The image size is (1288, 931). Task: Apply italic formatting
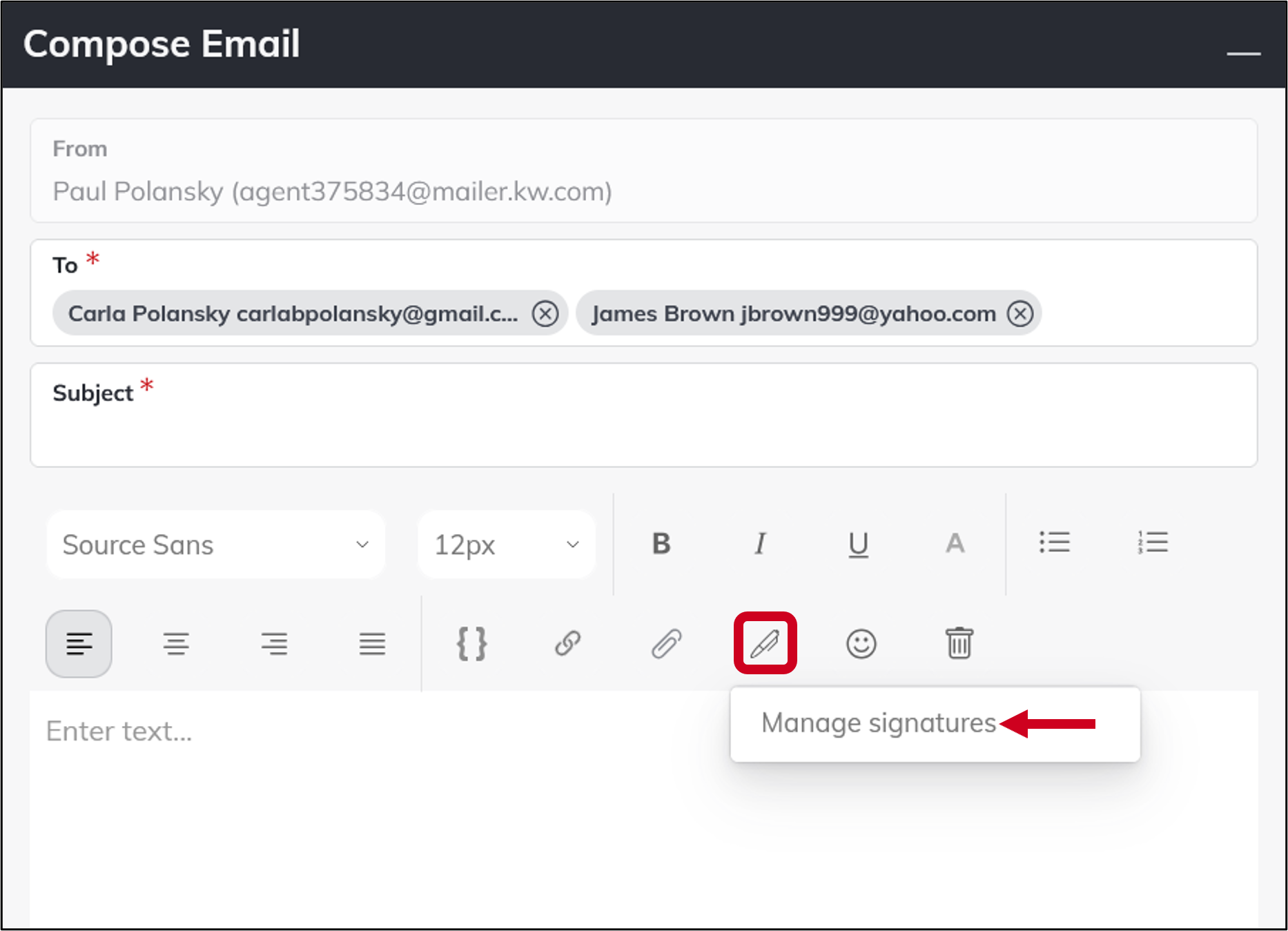coord(759,544)
